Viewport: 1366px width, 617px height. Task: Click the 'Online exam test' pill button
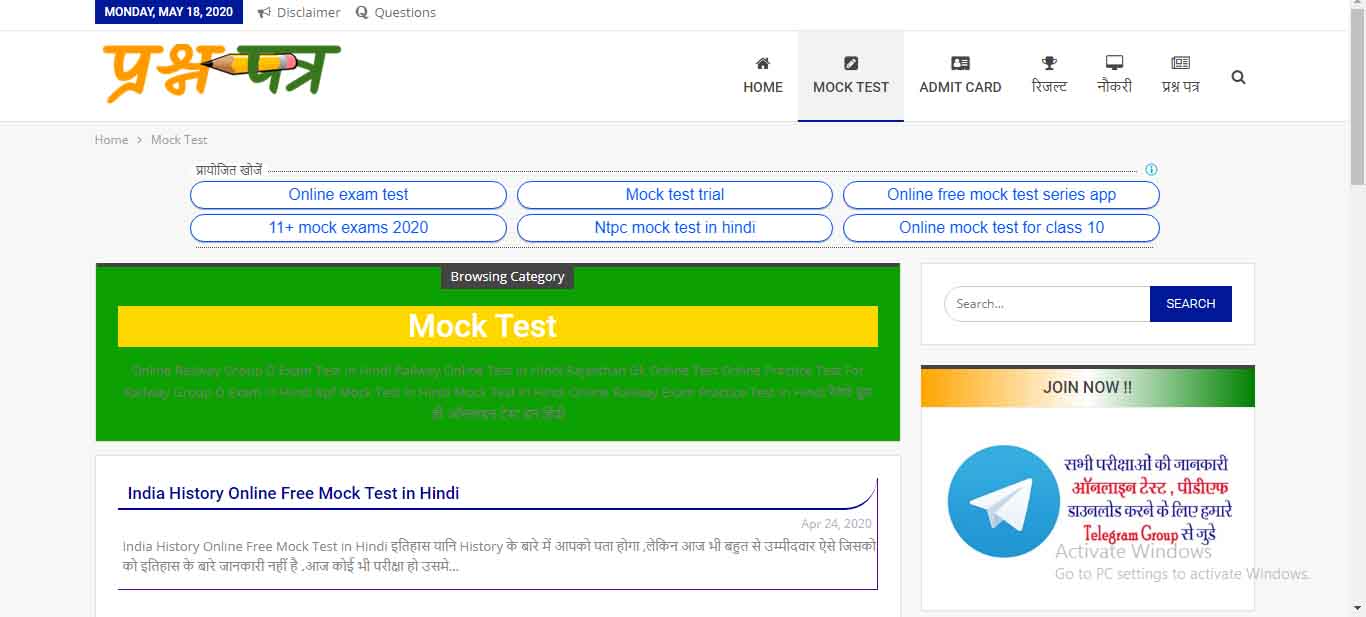347,194
